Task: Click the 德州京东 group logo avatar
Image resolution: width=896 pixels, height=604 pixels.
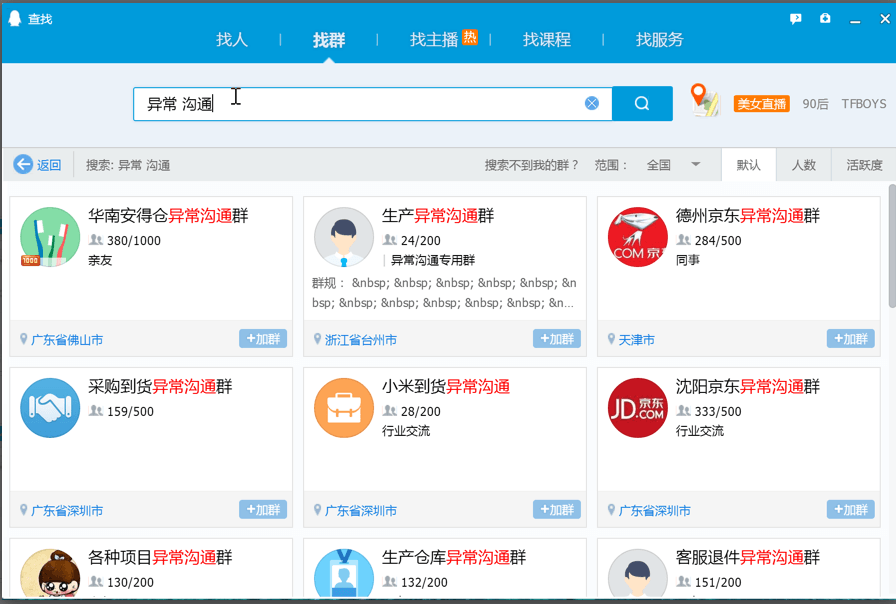Action: pos(638,237)
